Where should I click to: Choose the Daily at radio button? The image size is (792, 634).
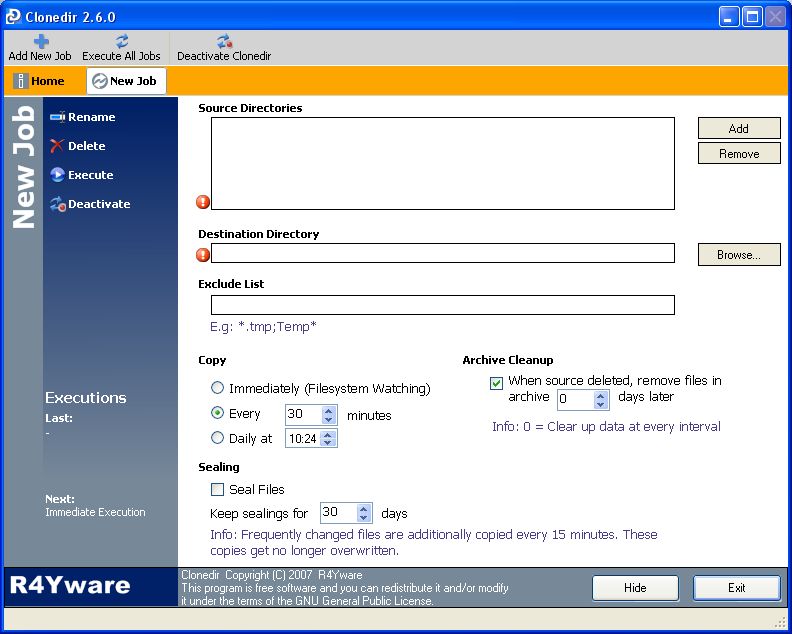click(x=218, y=438)
